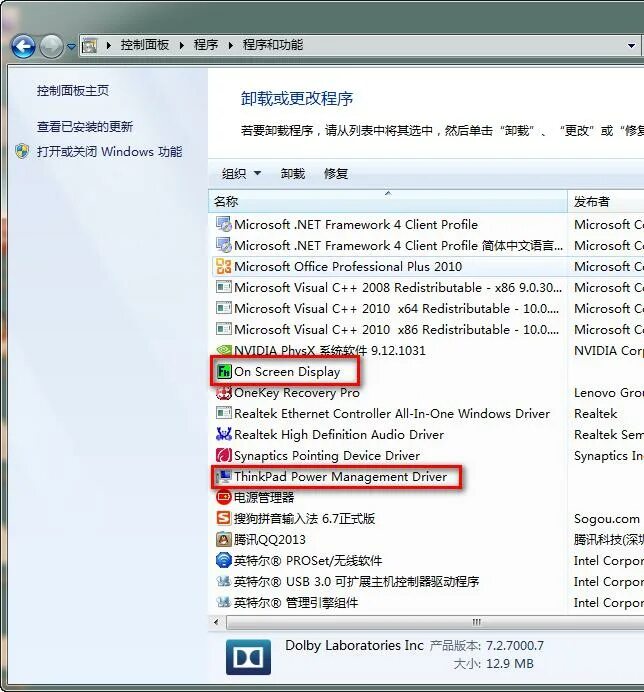Go to 控制面板 in the breadcrumb
Viewport: 644px width, 692px height.
pos(145,45)
